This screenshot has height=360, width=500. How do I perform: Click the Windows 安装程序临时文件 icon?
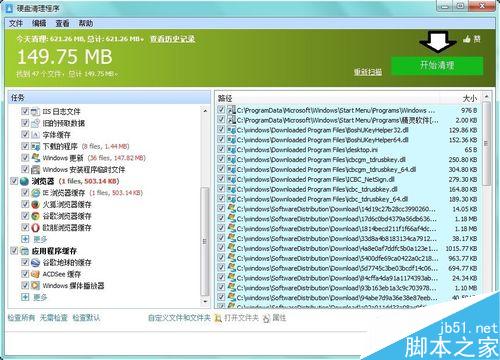pos(35,170)
